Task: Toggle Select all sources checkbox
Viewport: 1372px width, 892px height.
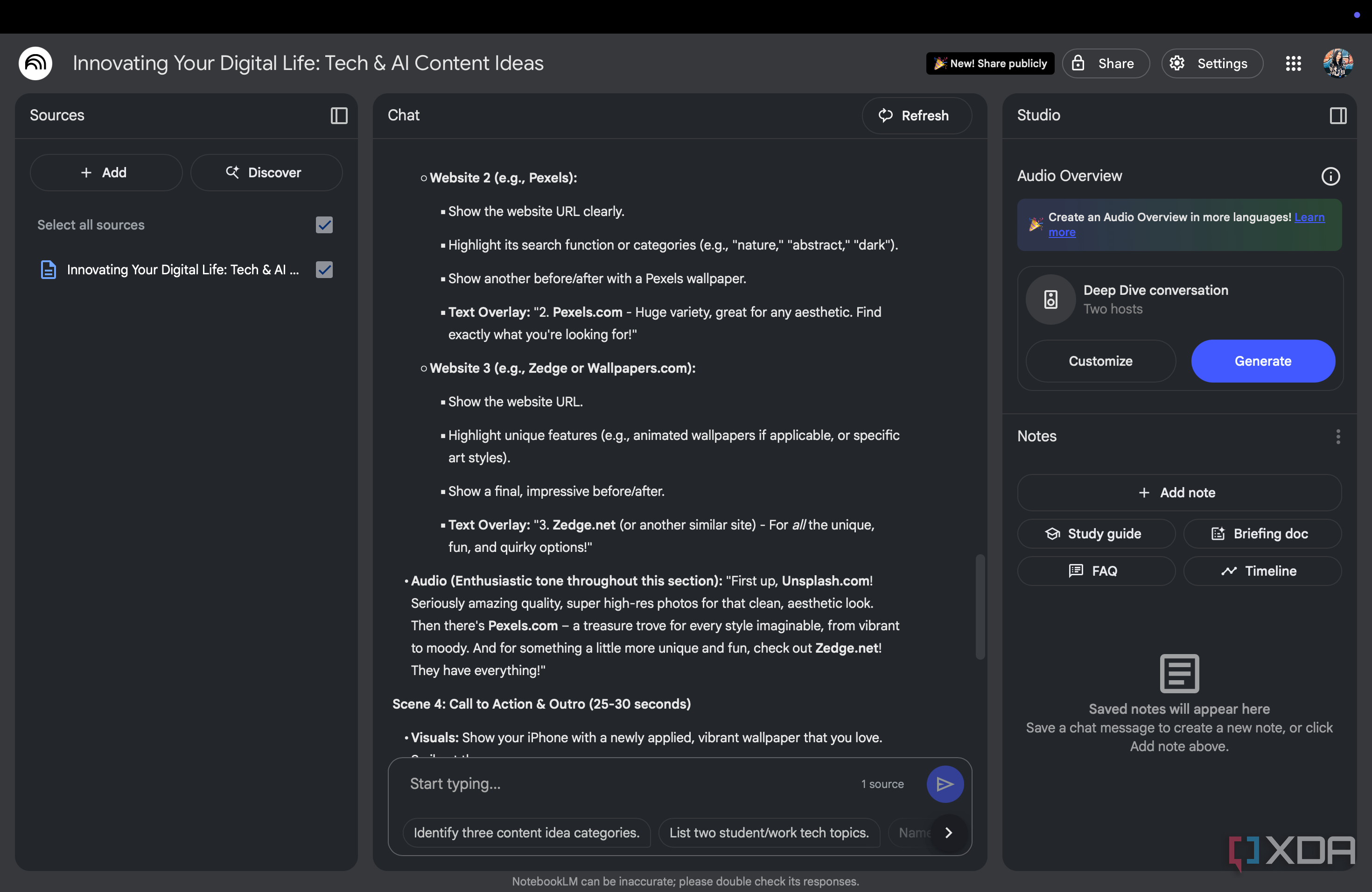Action: point(324,225)
